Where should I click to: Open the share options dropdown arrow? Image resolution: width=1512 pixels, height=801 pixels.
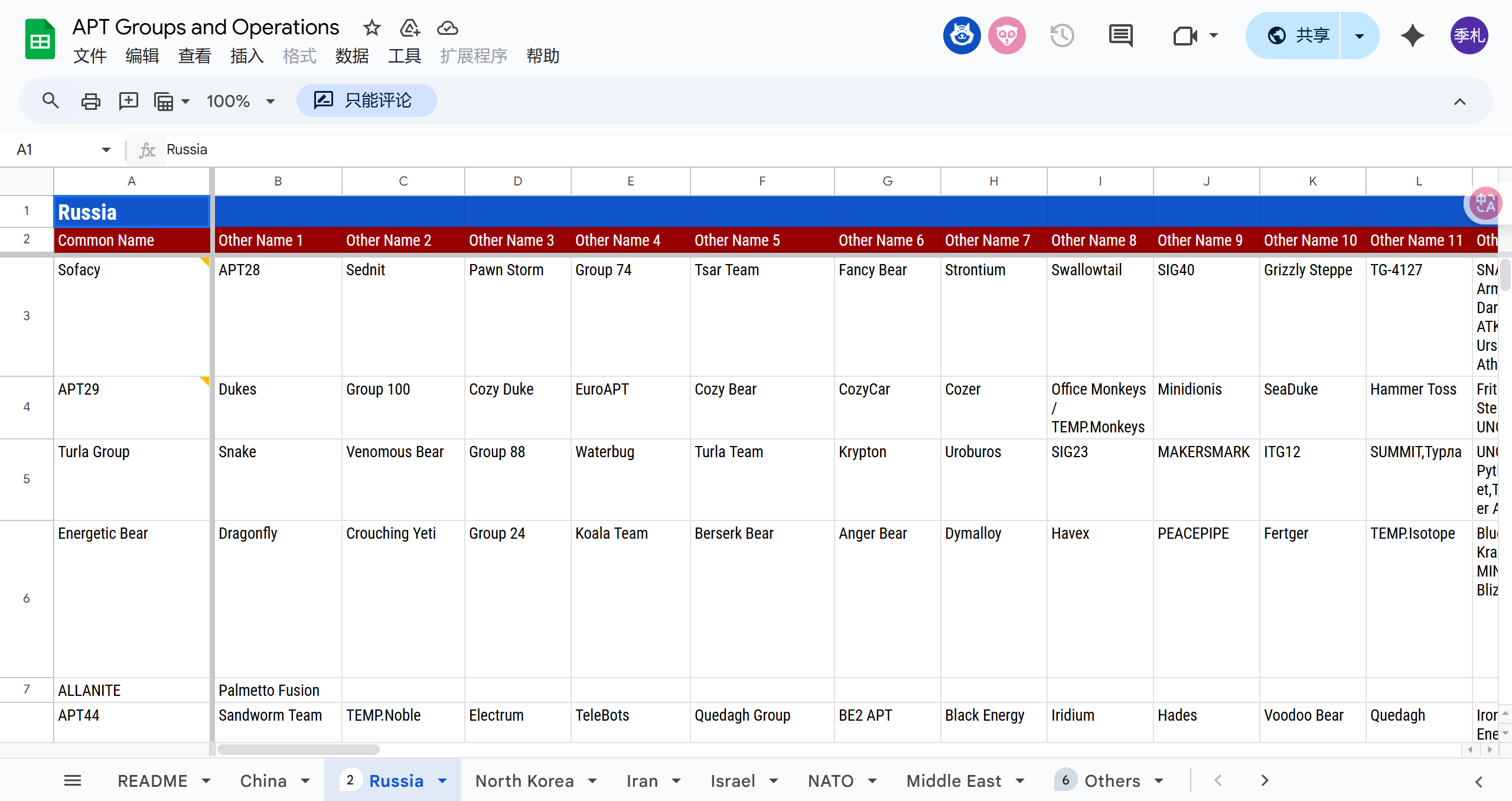tap(1359, 35)
